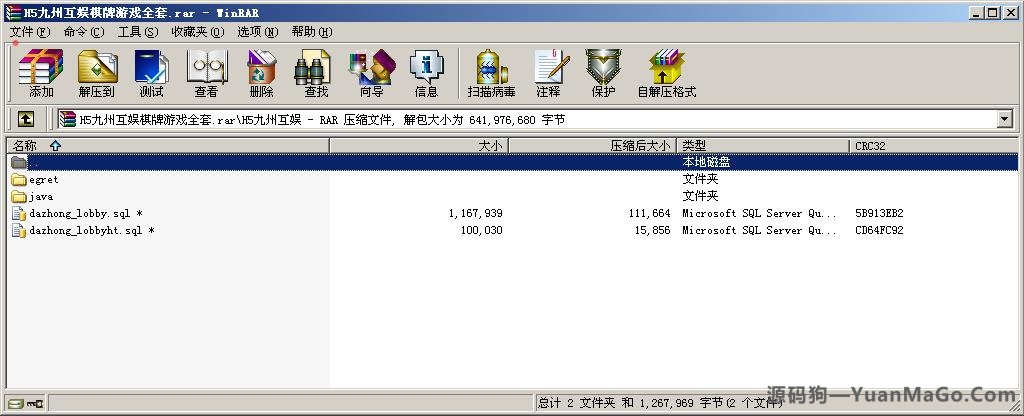Click size value 100,030
Image resolution: width=1024 pixels, height=416 pixels.
[481, 231]
